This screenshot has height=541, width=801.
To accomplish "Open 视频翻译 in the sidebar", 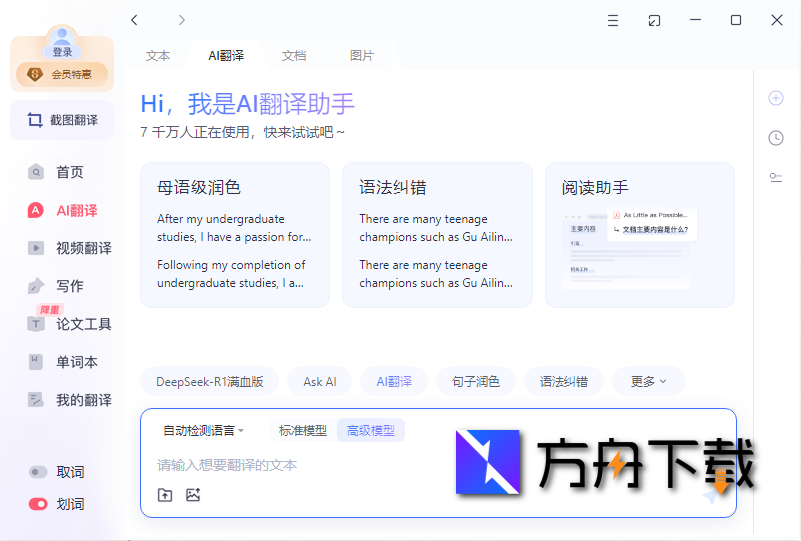I will click(x=69, y=248).
